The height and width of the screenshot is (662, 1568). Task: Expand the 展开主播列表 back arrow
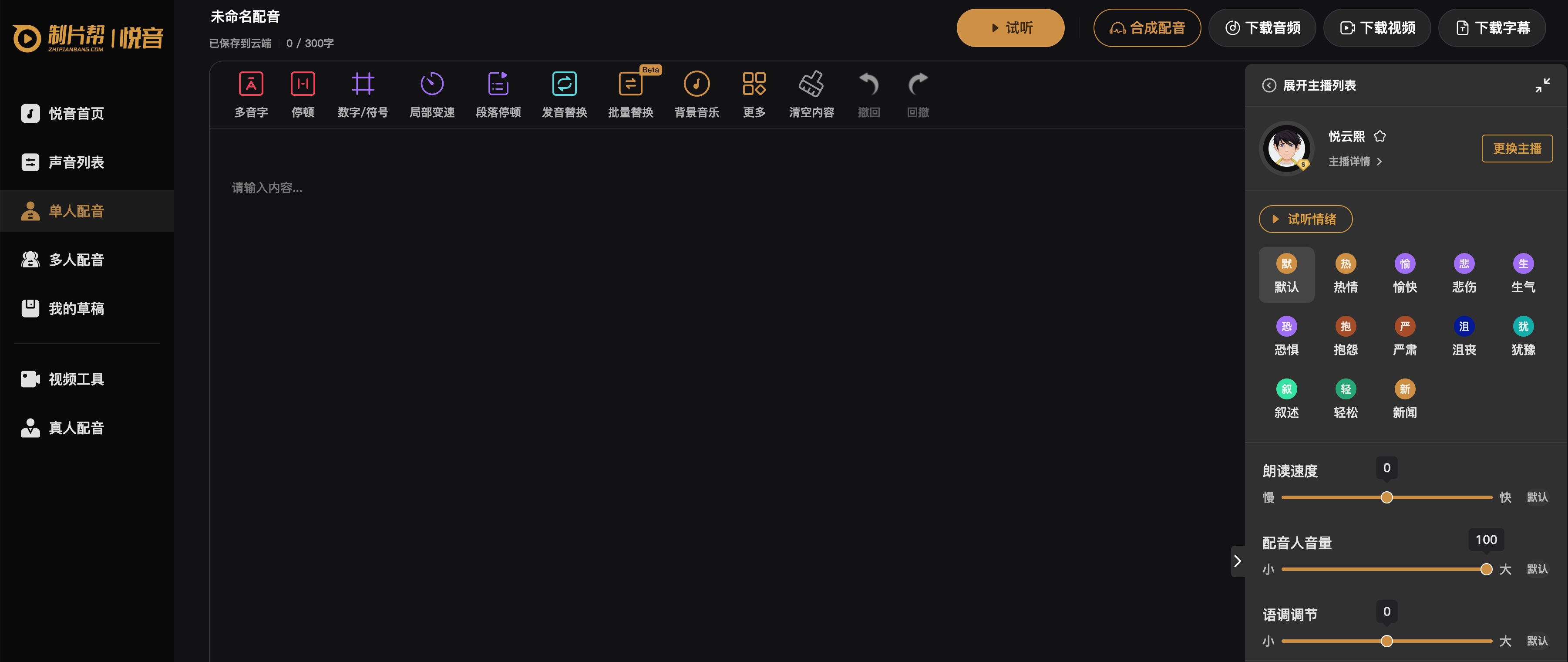pyautogui.click(x=1269, y=85)
